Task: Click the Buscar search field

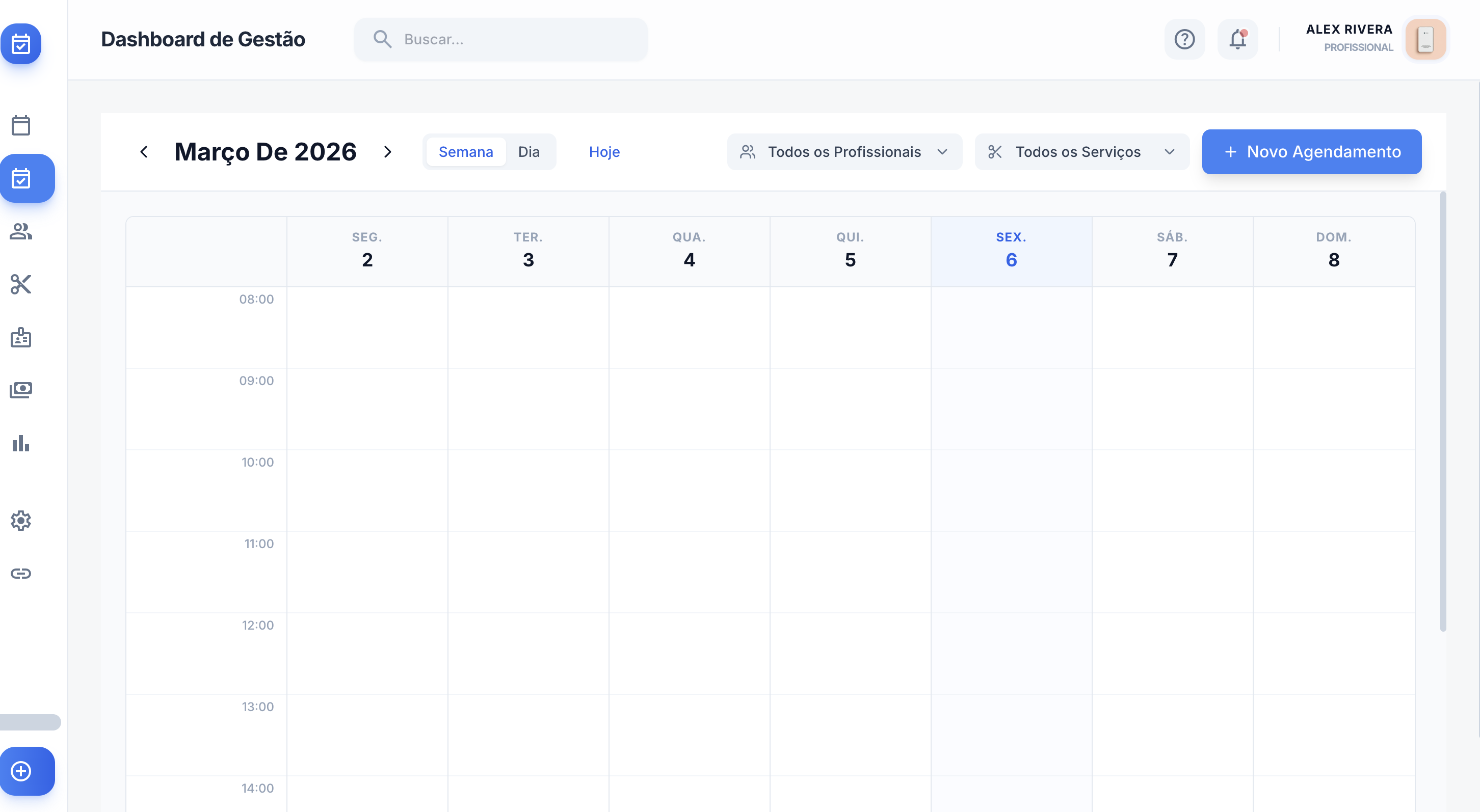Action: click(500, 40)
